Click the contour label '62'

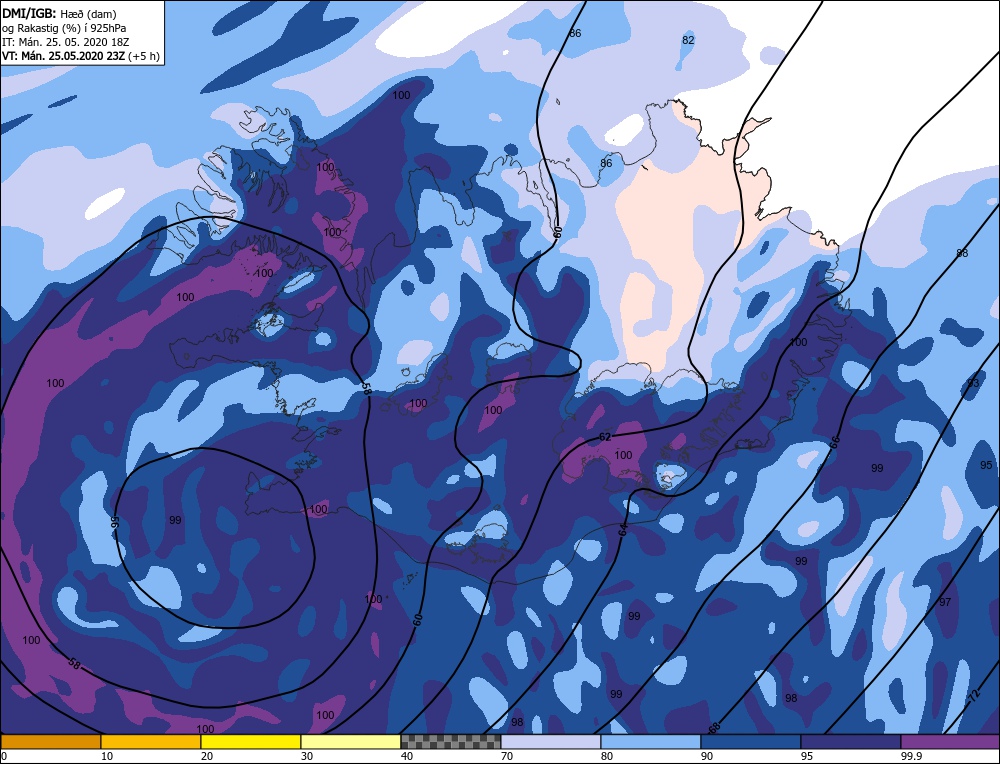(x=605, y=437)
